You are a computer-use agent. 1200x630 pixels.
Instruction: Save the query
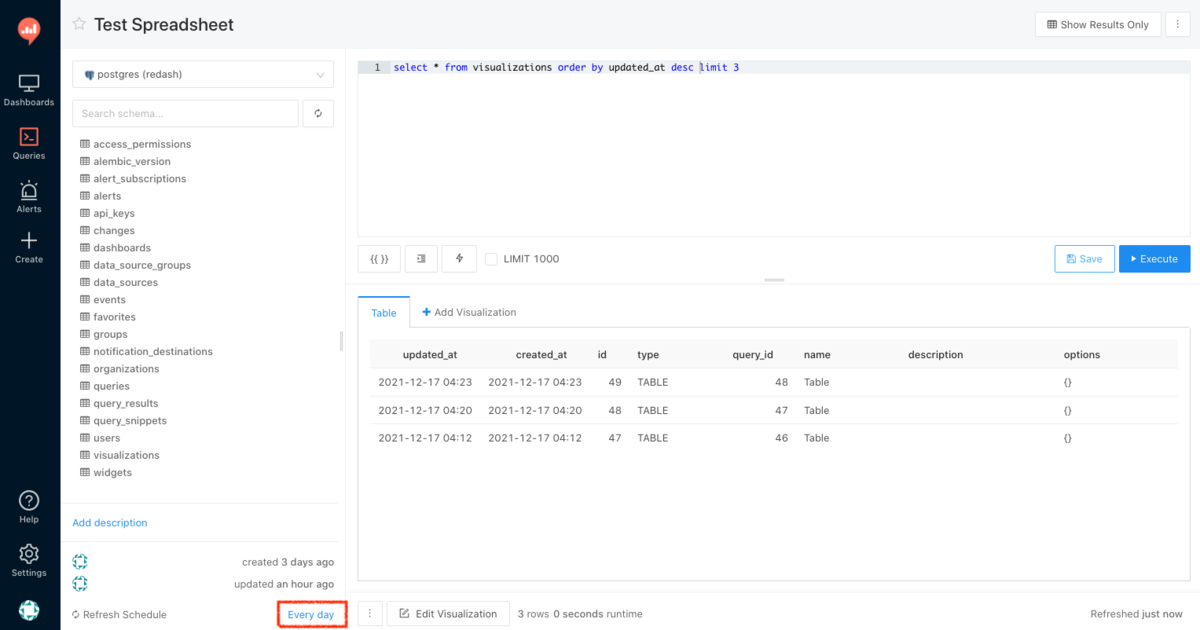(1084, 259)
